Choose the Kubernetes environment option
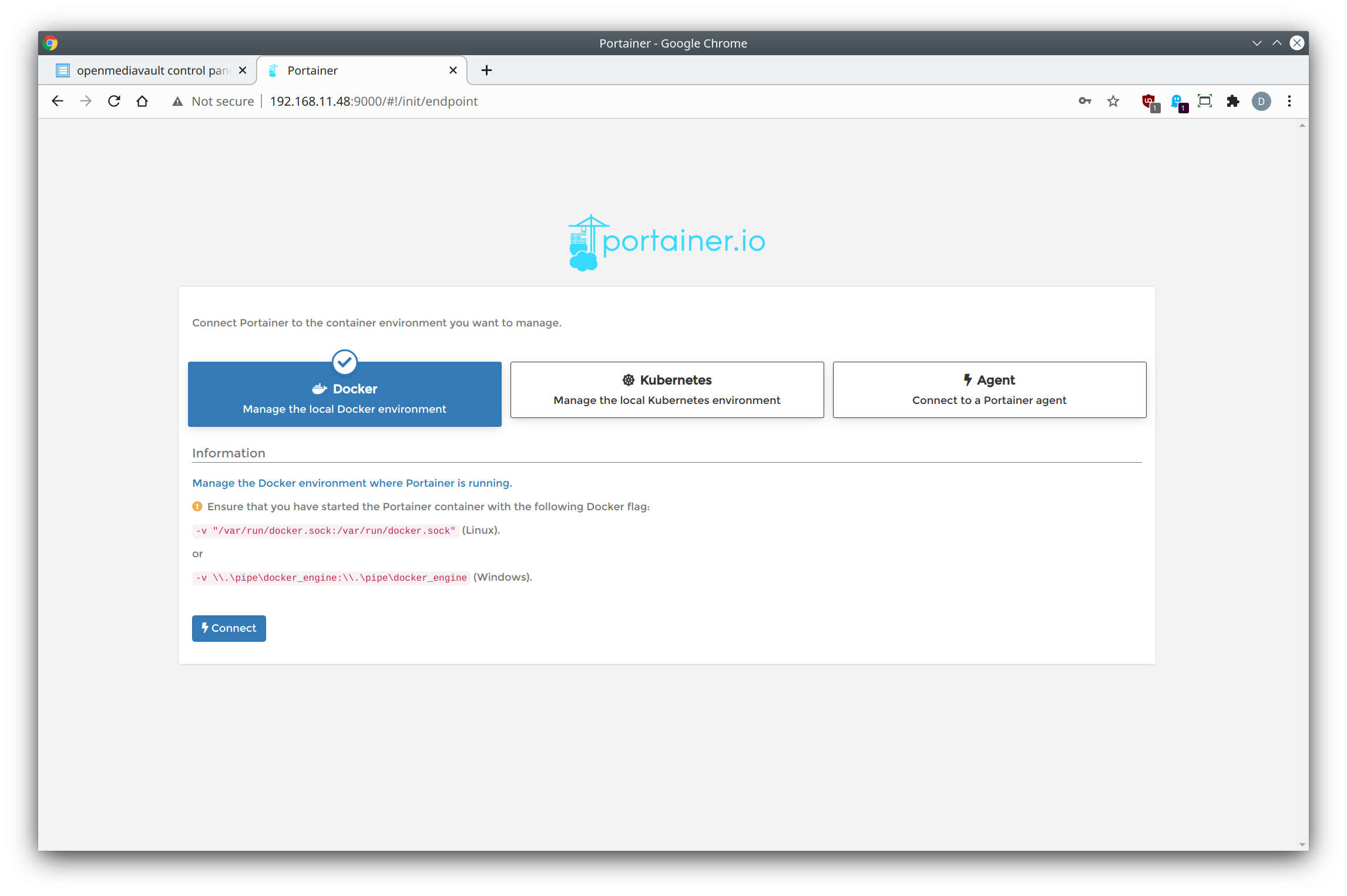The width and height of the screenshot is (1347, 896). tap(667, 390)
